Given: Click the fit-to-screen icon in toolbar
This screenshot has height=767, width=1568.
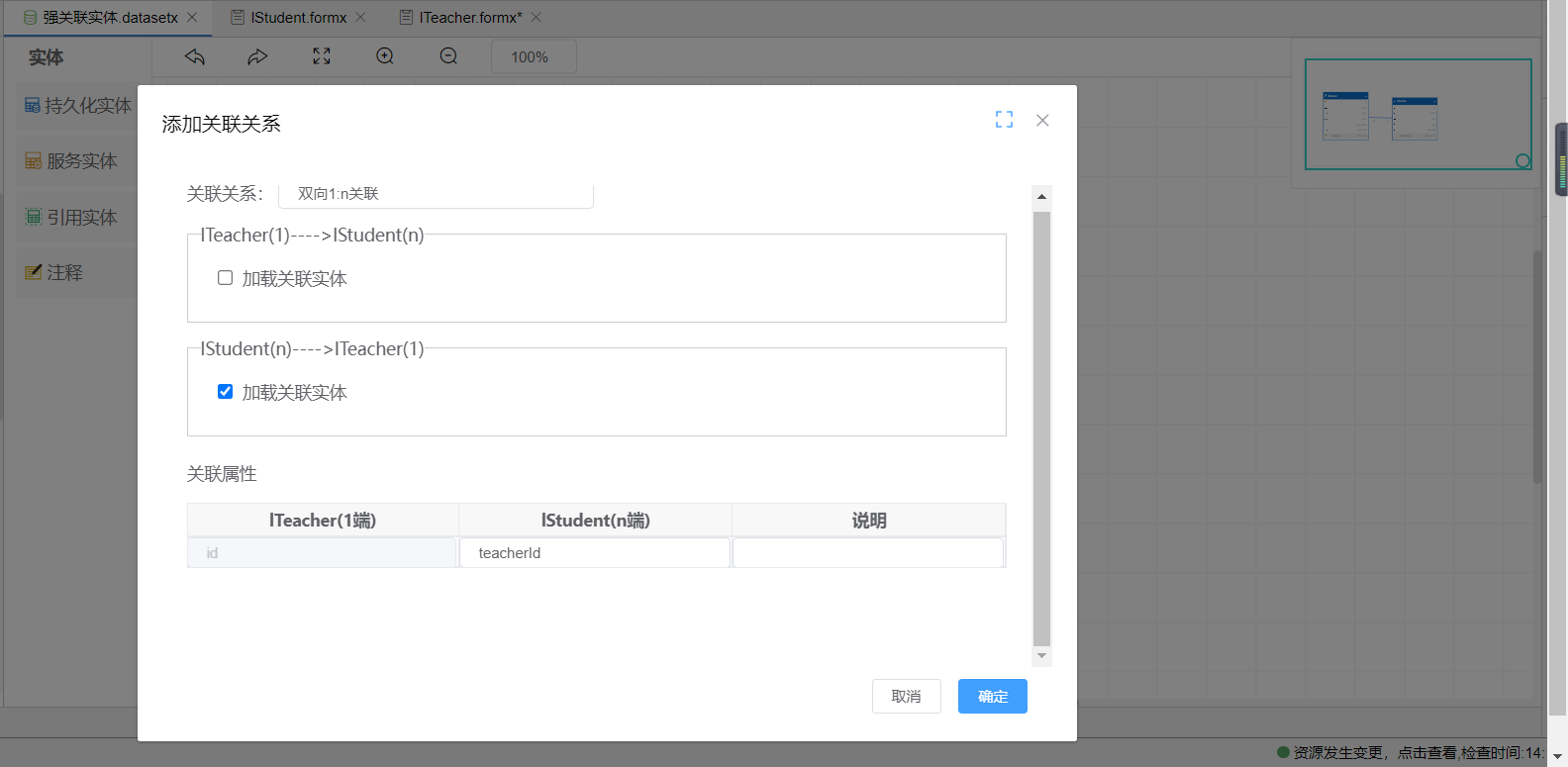Looking at the screenshot, I should pyautogui.click(x=322, y=56).
